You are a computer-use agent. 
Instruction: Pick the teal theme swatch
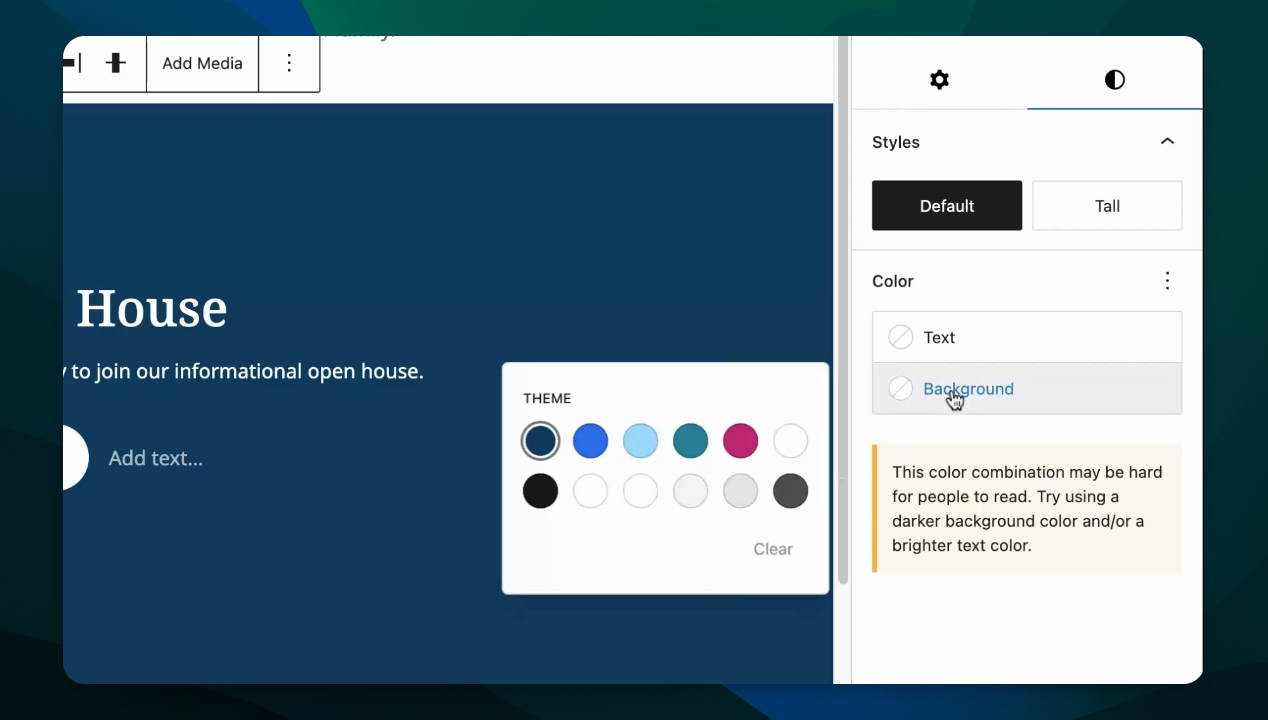(691, 441)
